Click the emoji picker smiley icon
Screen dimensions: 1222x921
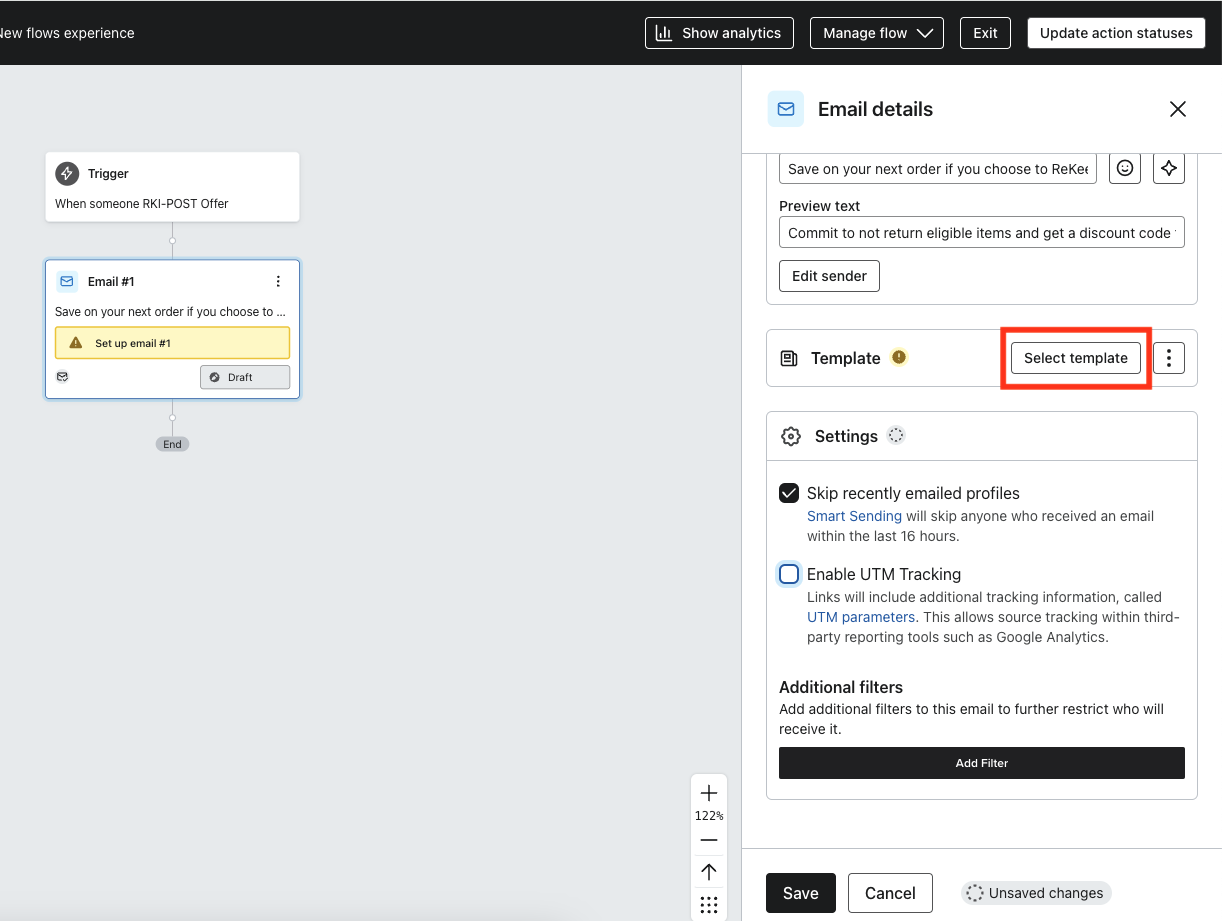(1125, 169)
